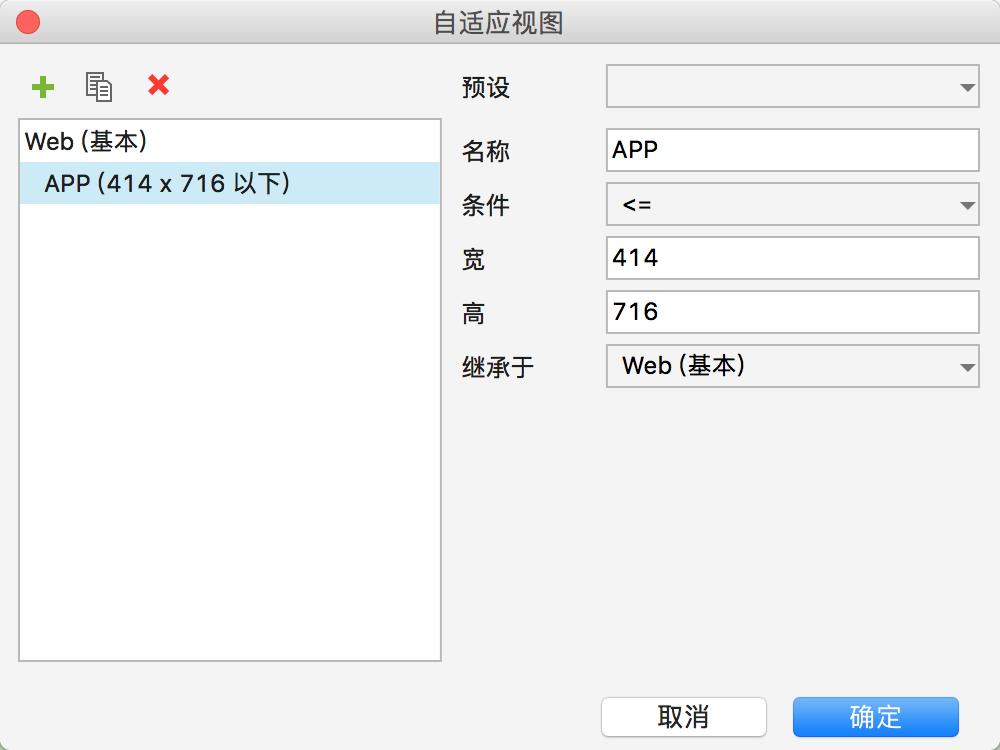
Task: Click the 继承于 label
Action: [498, 367]
